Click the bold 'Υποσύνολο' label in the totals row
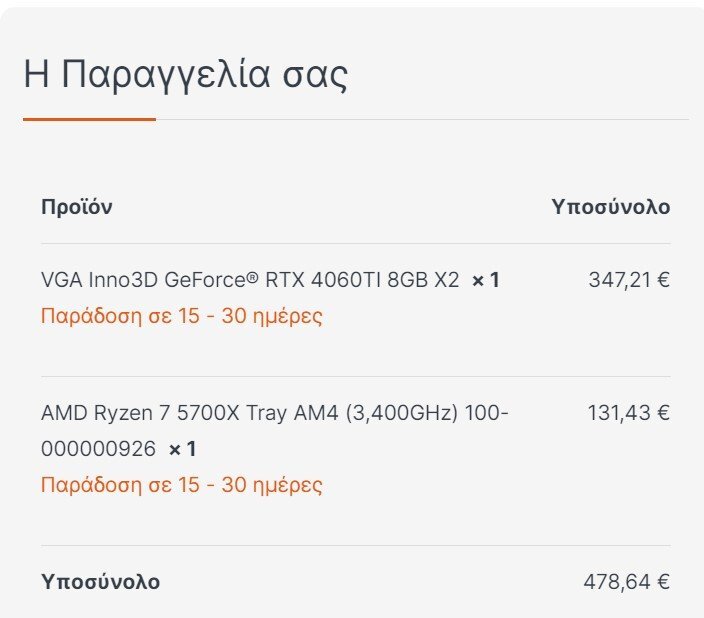 [101, 582]
